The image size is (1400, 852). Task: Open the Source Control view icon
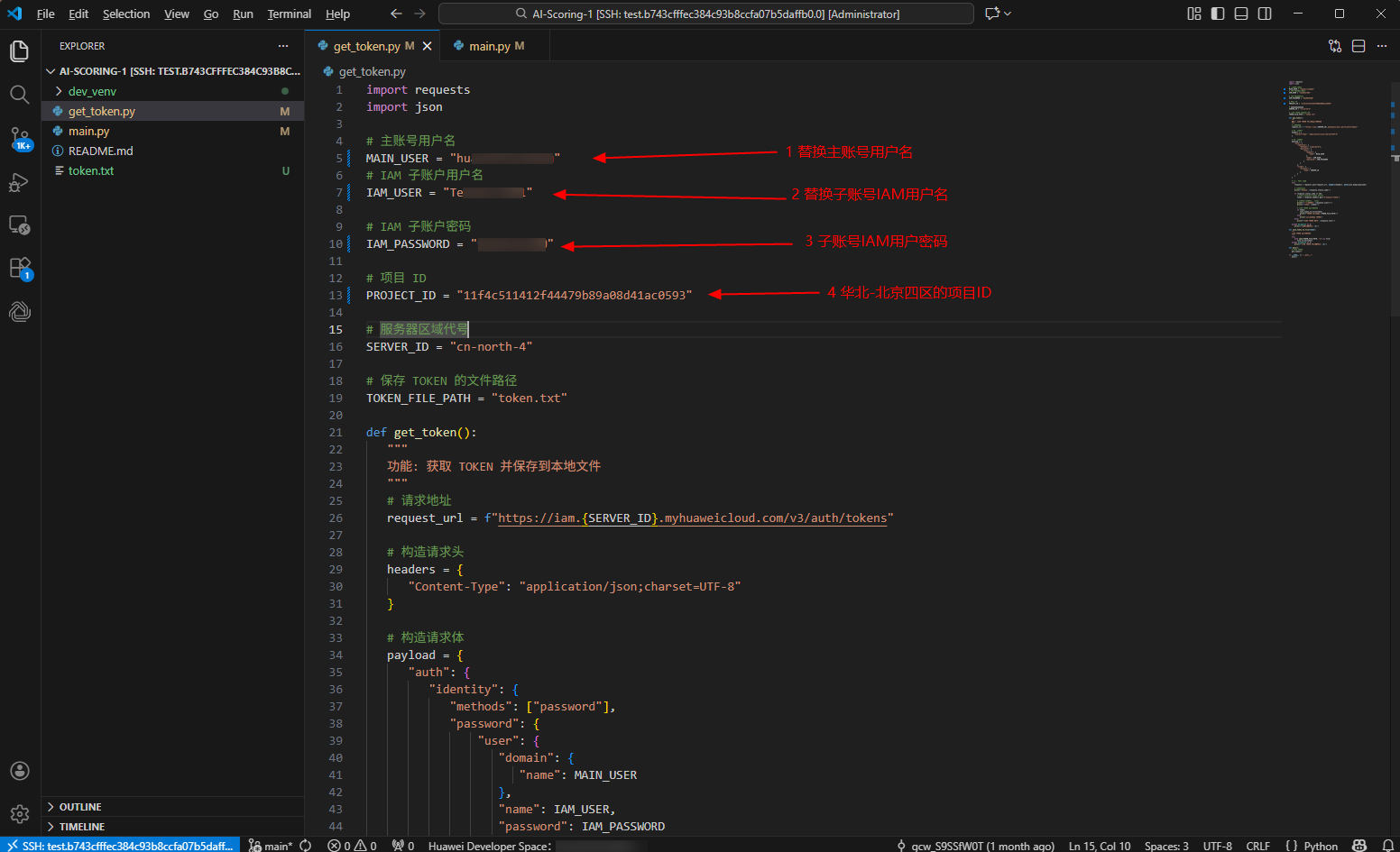click(19, 138)
